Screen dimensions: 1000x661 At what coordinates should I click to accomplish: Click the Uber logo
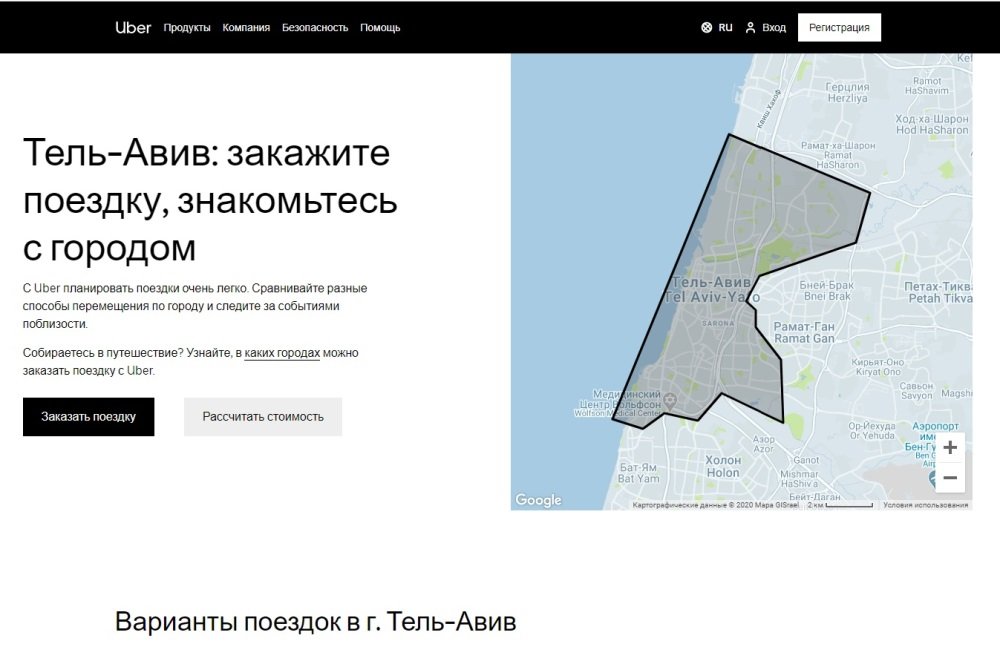(x=133, y=27)
